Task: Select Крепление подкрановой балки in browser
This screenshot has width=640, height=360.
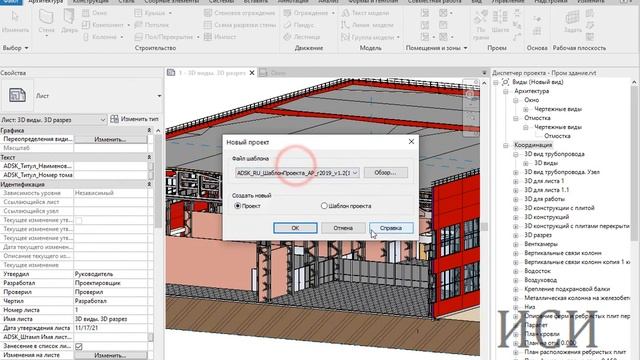Action: [567, 289]
